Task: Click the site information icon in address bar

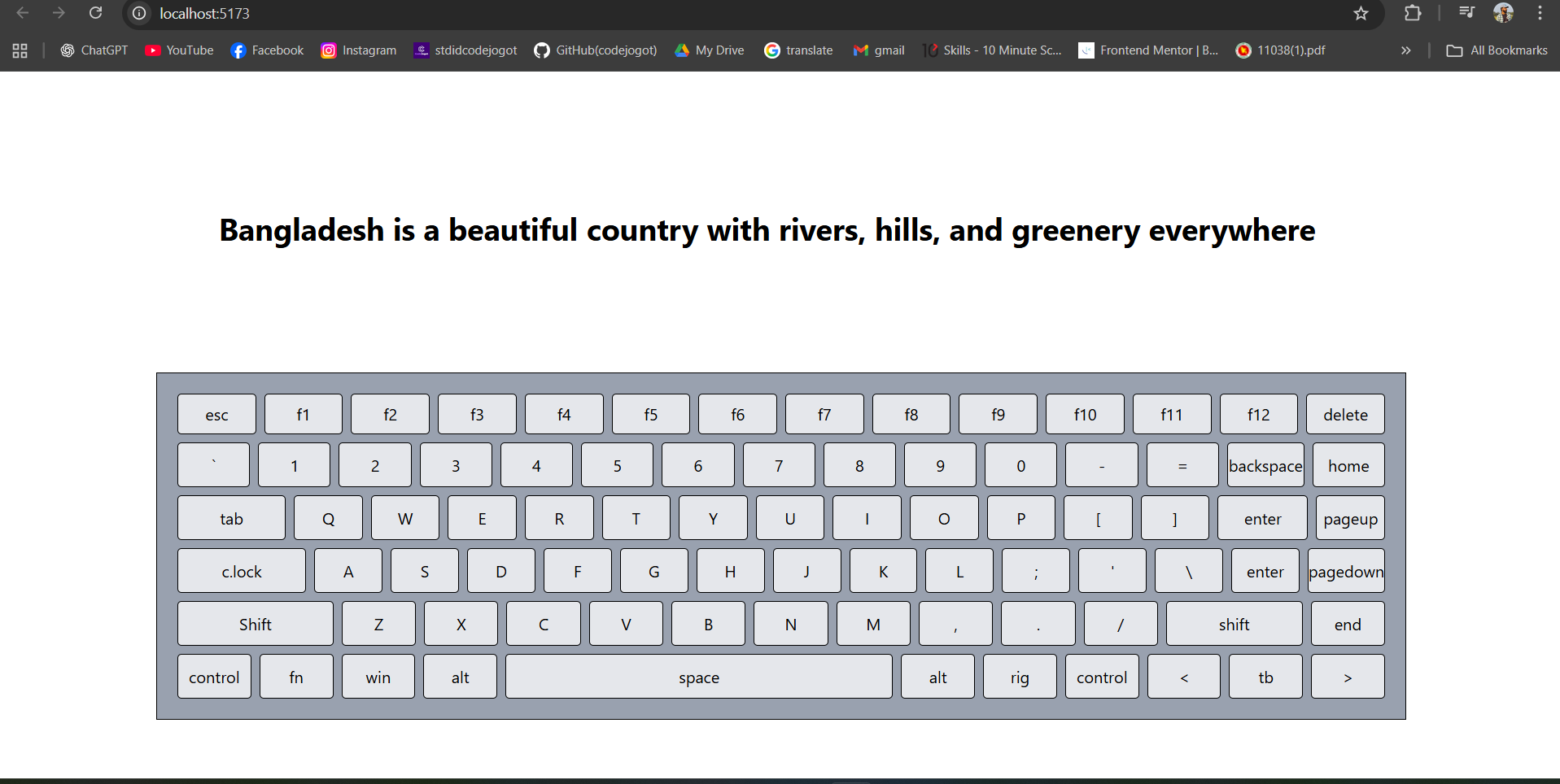Action: pos(139,13)
